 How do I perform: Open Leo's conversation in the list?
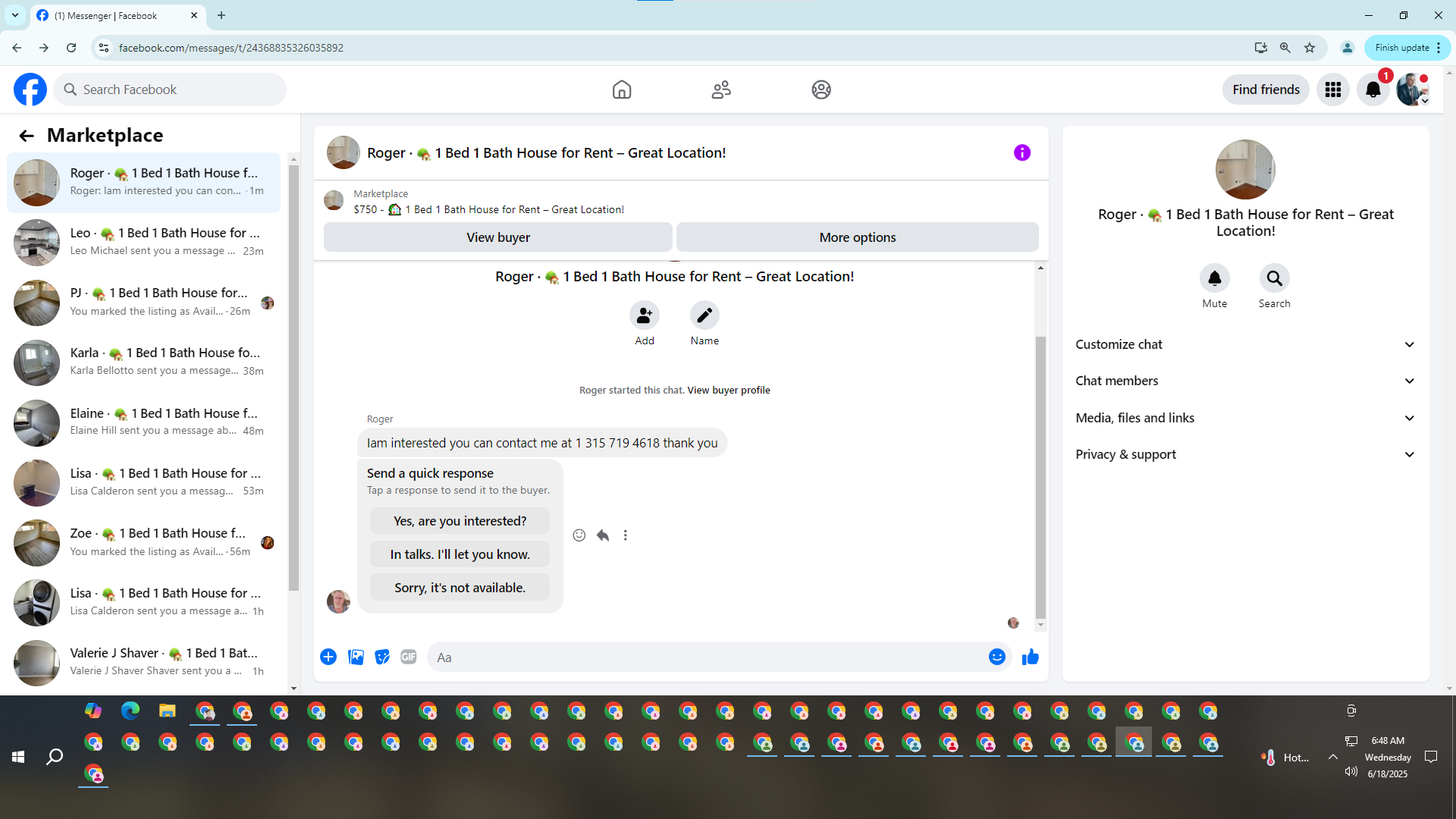(144, 243)
